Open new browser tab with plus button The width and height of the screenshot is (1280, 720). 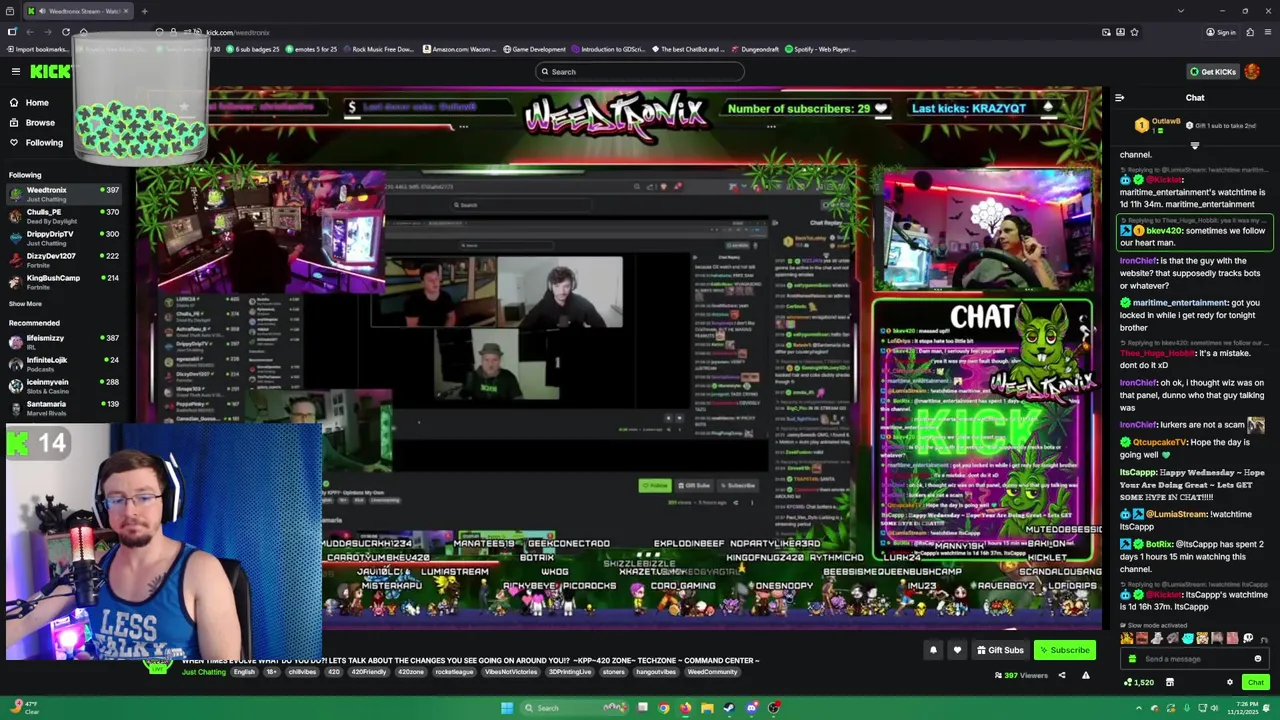point(144,11)
